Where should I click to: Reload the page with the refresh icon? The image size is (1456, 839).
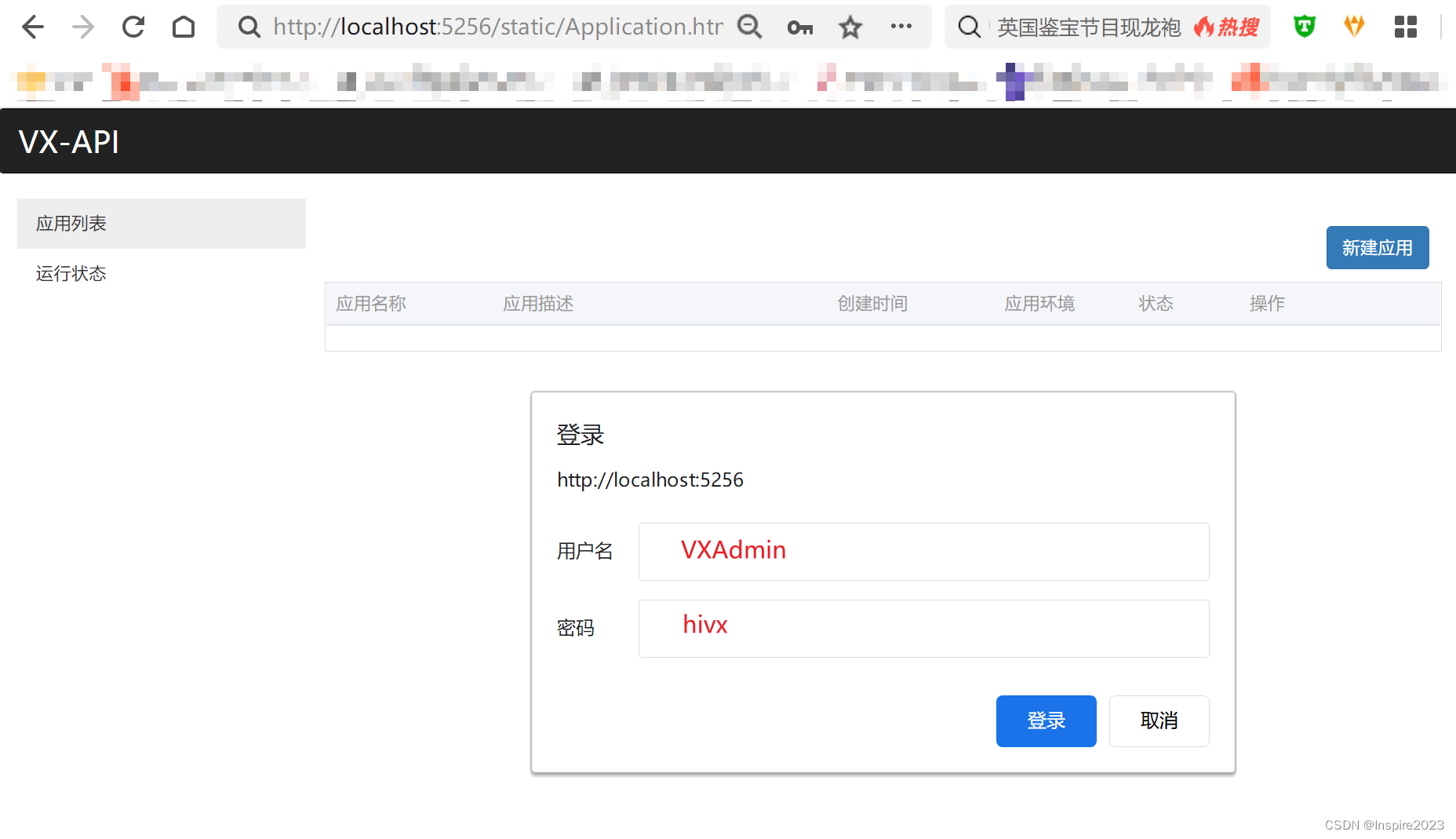tap(133, 27)
